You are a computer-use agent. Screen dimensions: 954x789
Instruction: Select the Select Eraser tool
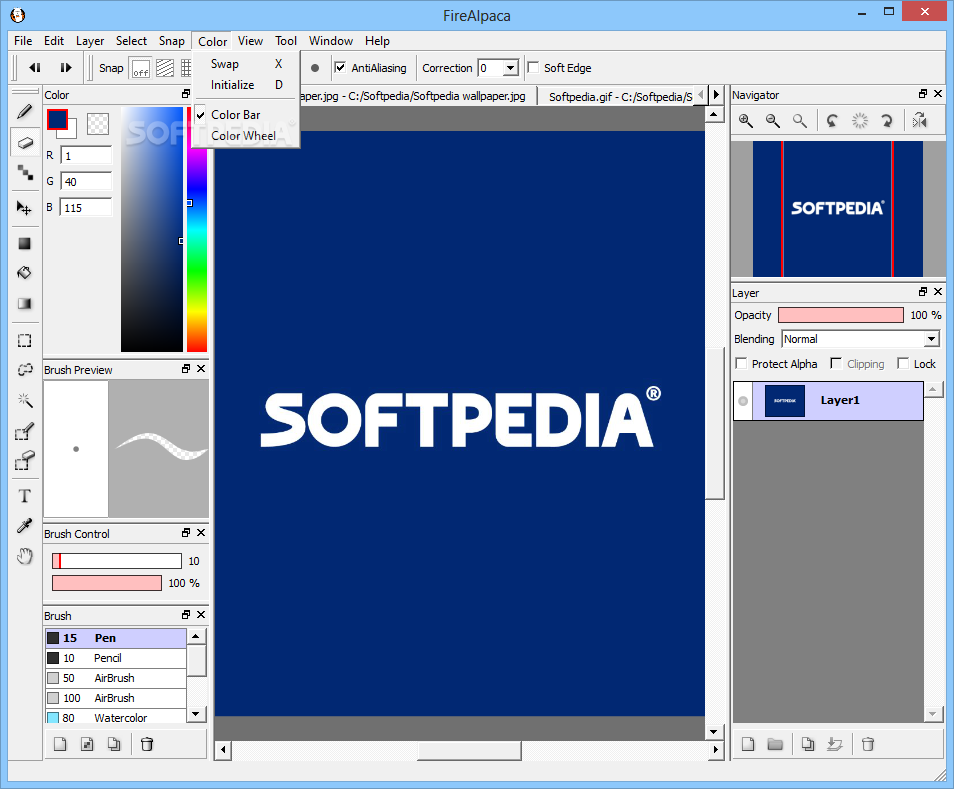click(x=24, y=461)
